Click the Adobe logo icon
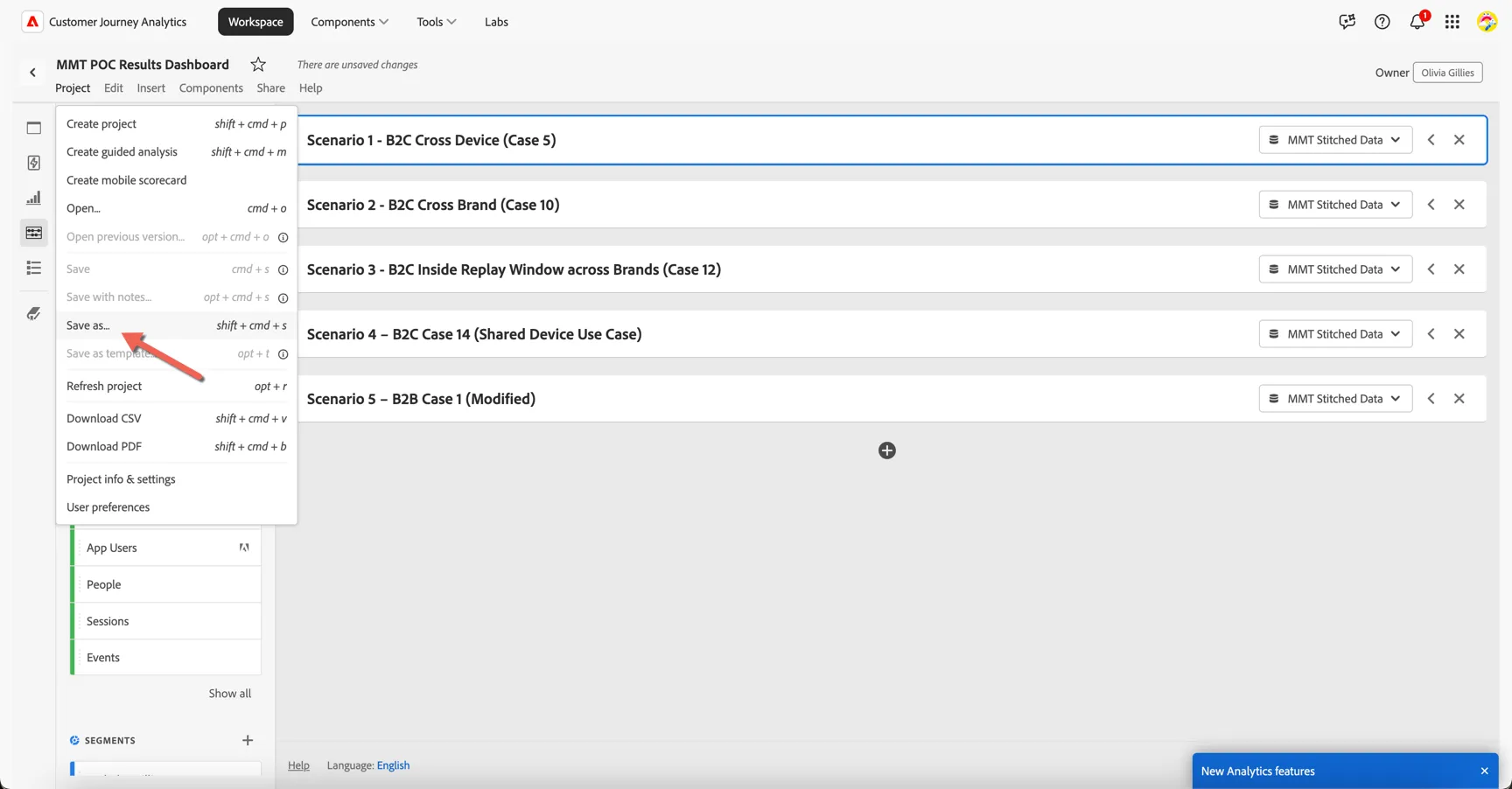The width and height of the screenshot is (1512, 789). pyautogui.click(x=32, y=22)
